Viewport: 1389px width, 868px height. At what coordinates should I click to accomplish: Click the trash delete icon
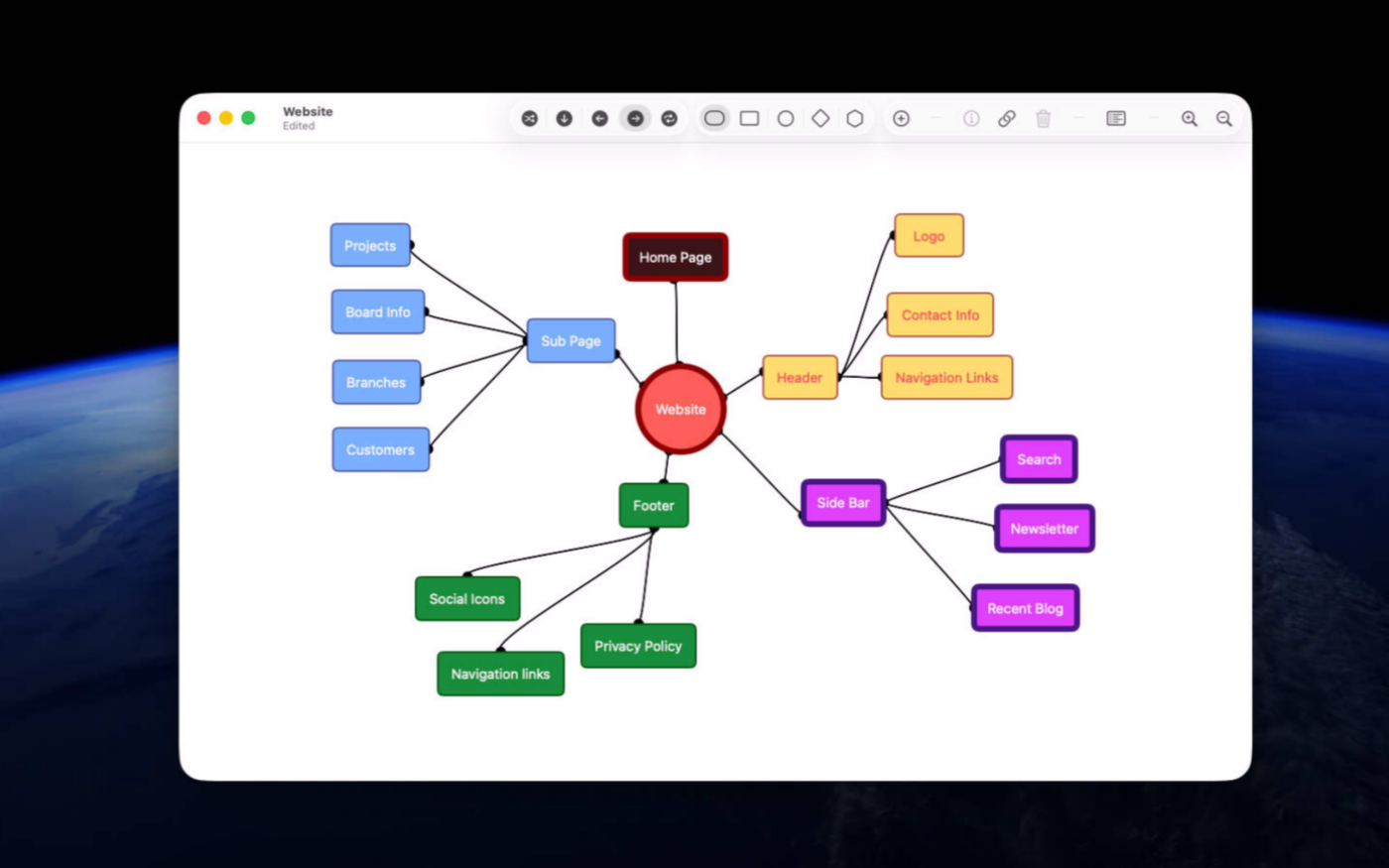[1043, 118]
